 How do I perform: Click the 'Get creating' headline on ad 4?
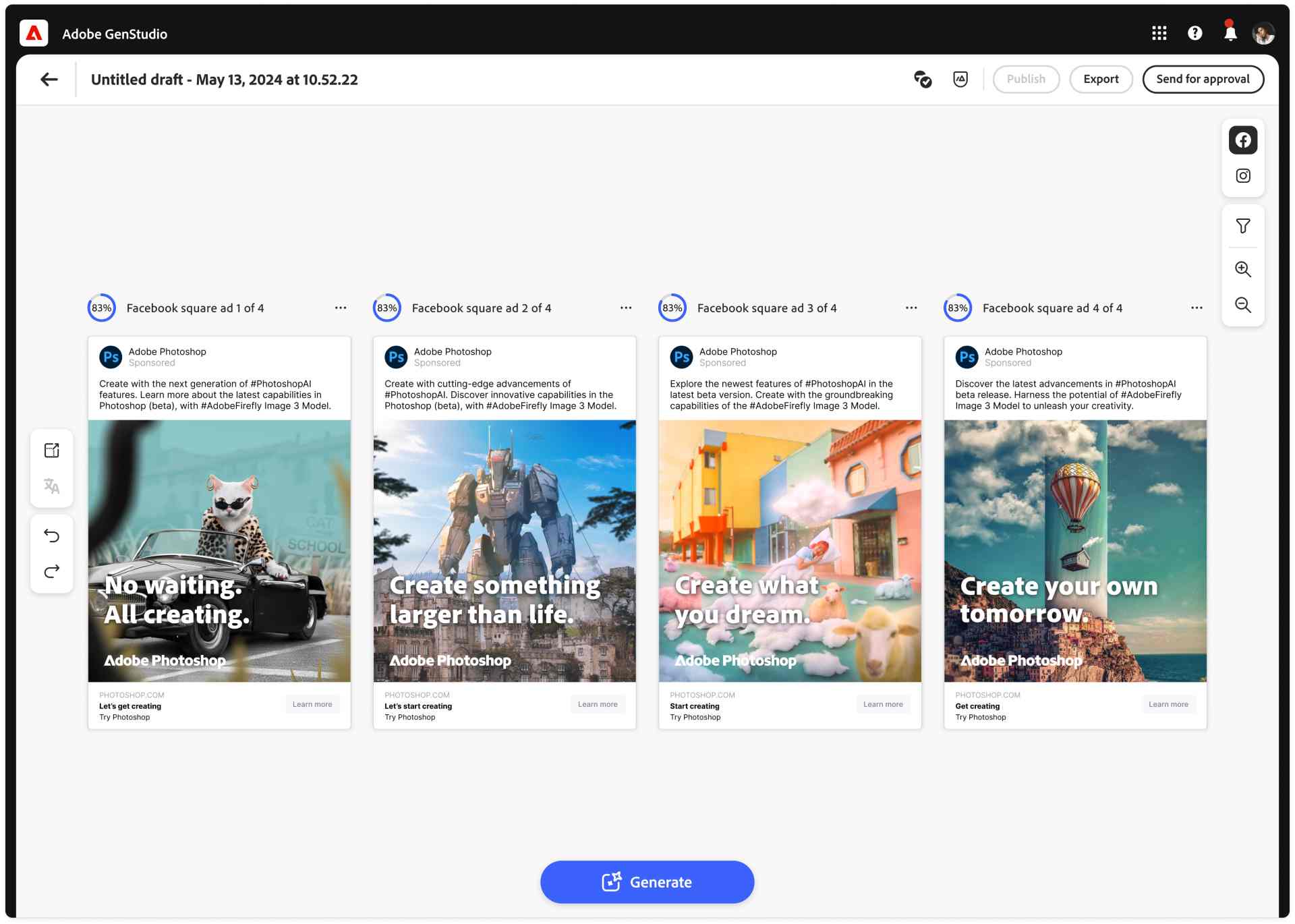(x=977, y=706)
